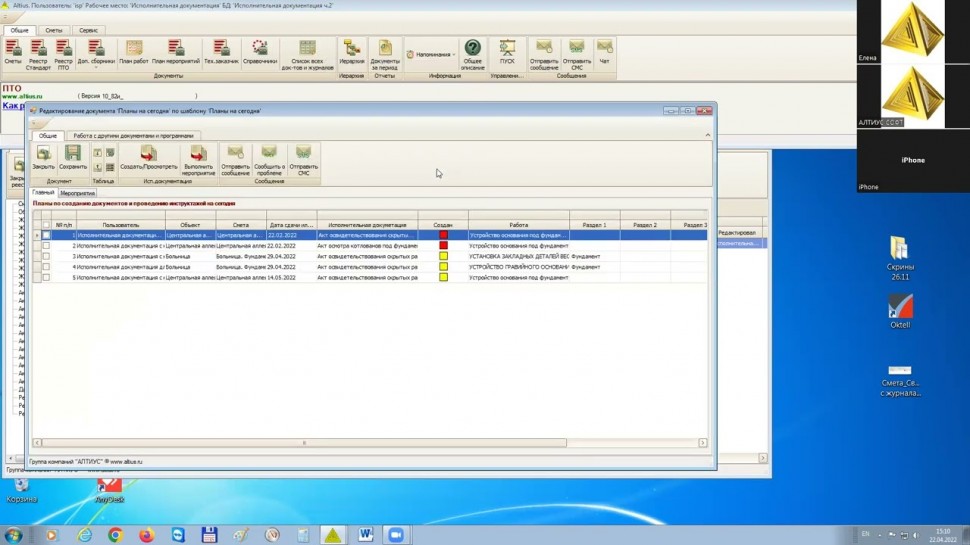970x545 pixels.
Task: Open the Сметы ribbon tab
Action: (x=53, y=30)
